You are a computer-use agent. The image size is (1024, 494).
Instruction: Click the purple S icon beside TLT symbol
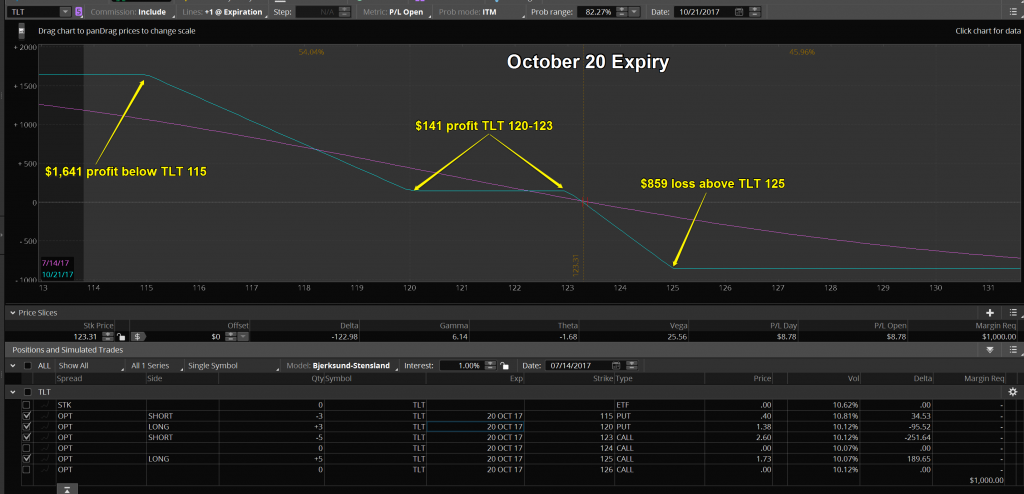click(77, 11)
